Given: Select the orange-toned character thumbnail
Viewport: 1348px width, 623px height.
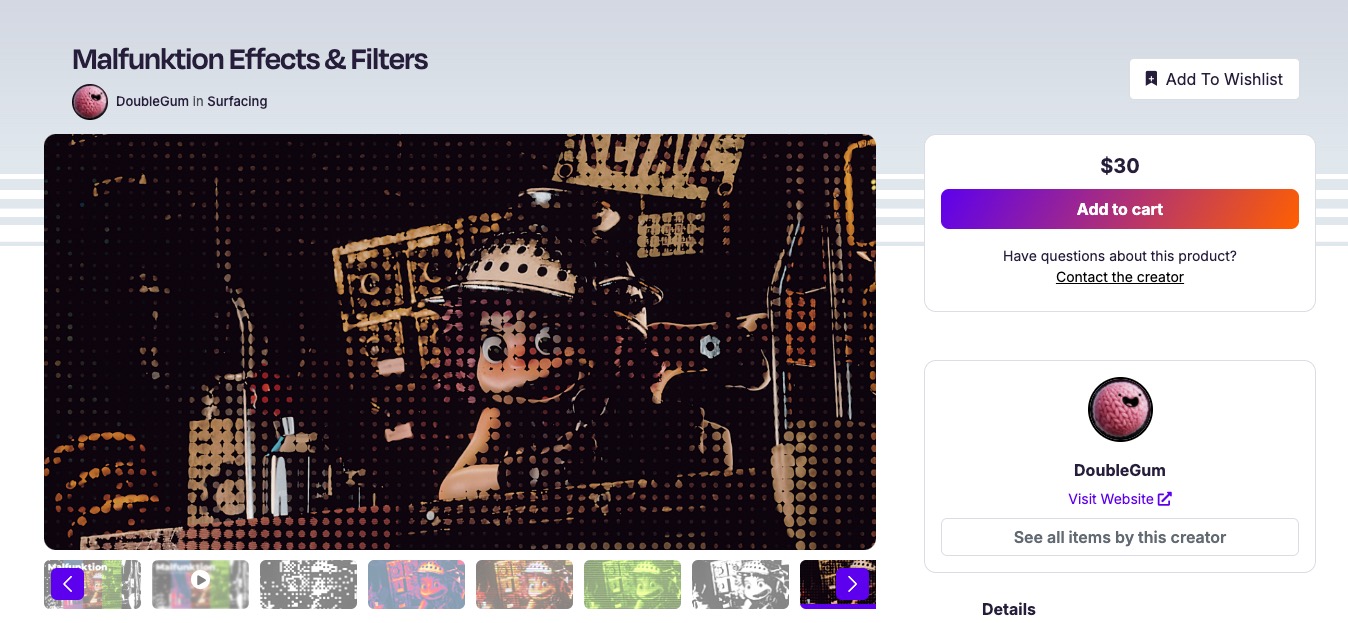Looking at the screenshot, I should 524,584.
